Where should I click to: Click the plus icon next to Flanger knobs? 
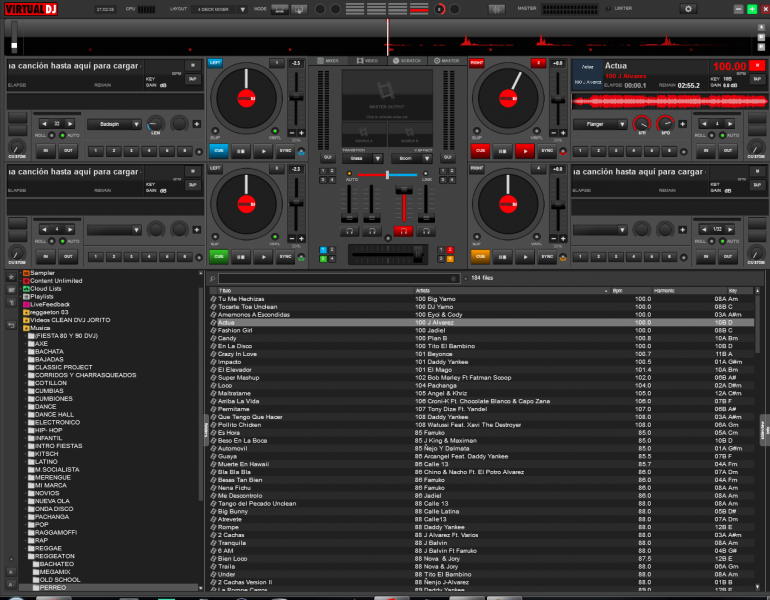click(x=682, y=124)
